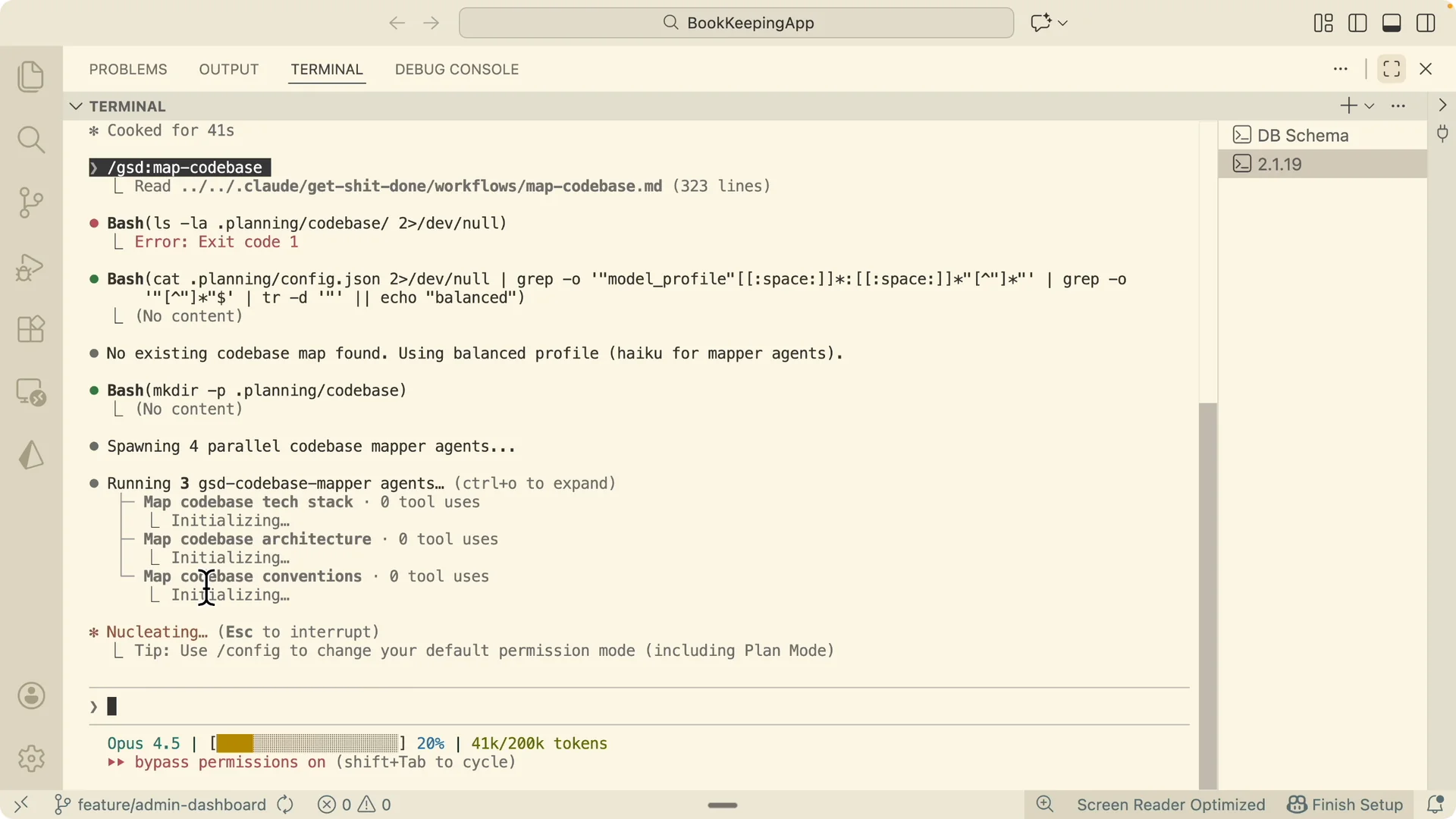Click the /gsd:map-codebase command line
Screen dimensions: 1456x819
click(180, 167)
